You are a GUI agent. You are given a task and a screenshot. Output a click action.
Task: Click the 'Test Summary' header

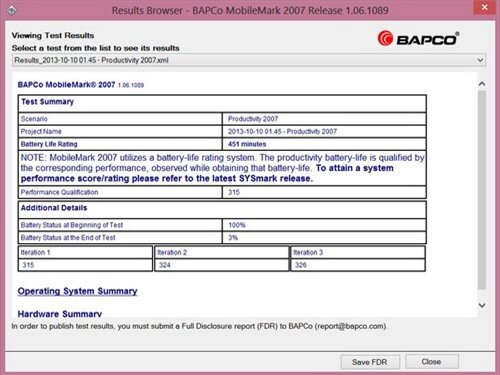click(x=47, y=102)
